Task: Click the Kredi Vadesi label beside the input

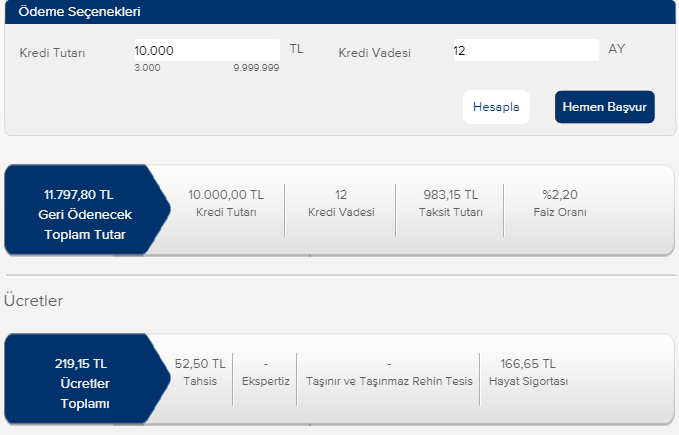Action: [x=374, y=52]
